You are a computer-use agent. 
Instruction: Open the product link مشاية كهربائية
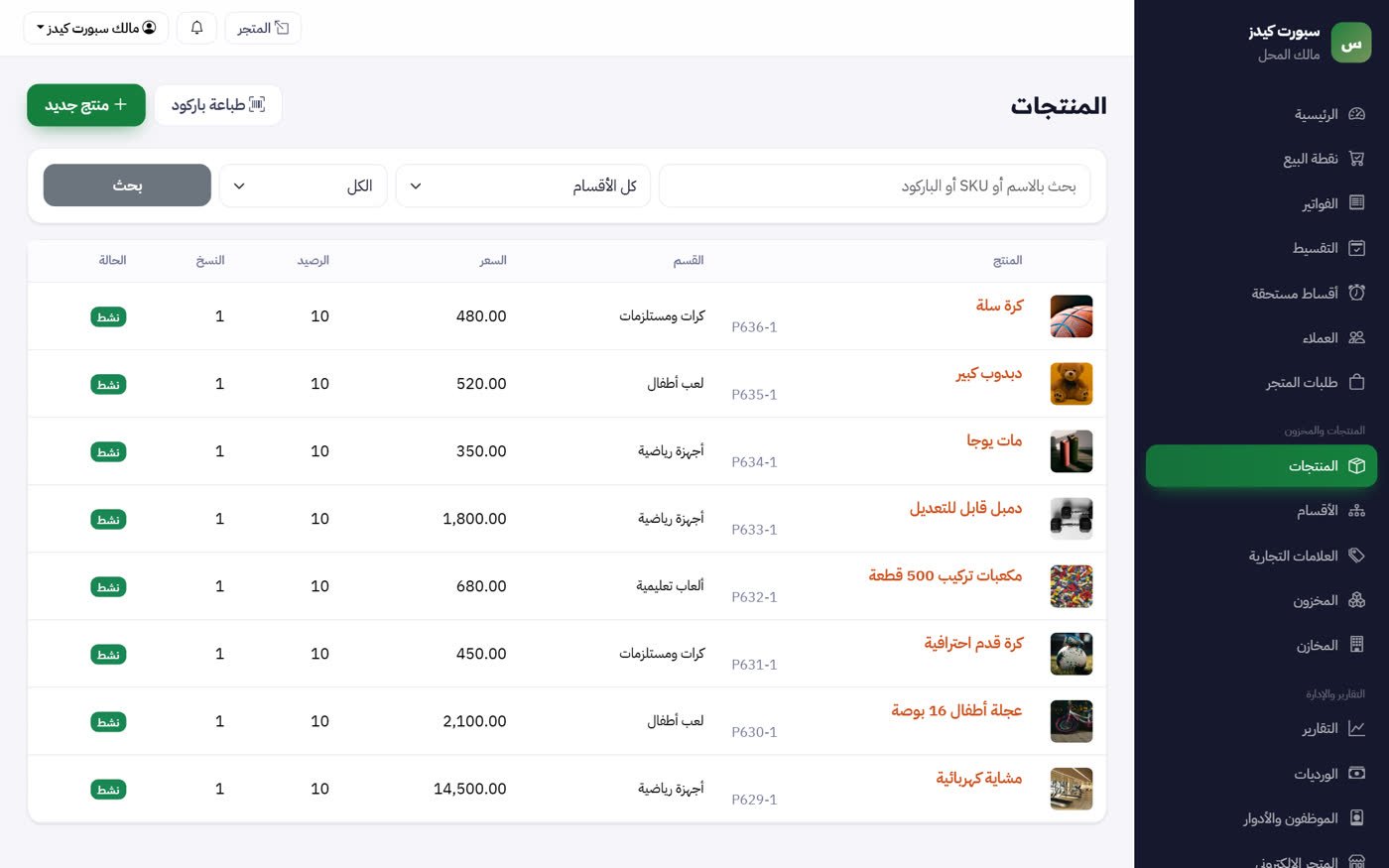(x=979, y=778)
